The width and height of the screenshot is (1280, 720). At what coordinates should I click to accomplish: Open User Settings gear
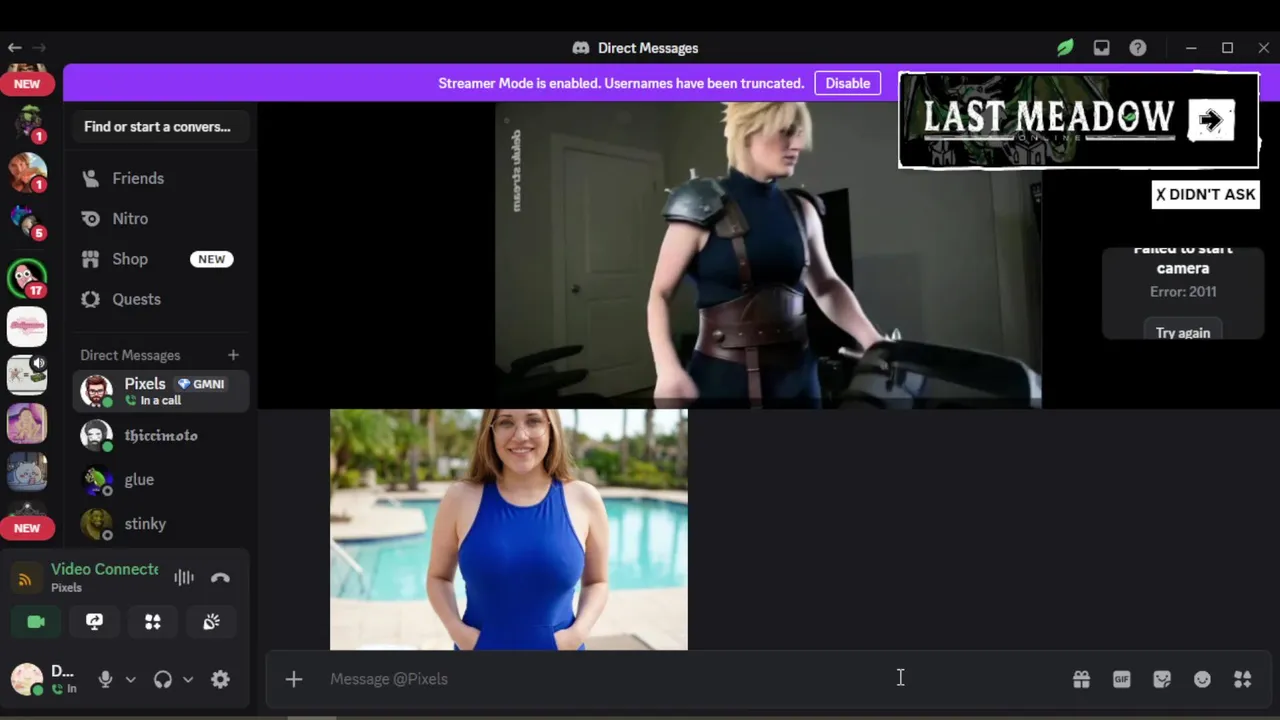click(220, 679)
